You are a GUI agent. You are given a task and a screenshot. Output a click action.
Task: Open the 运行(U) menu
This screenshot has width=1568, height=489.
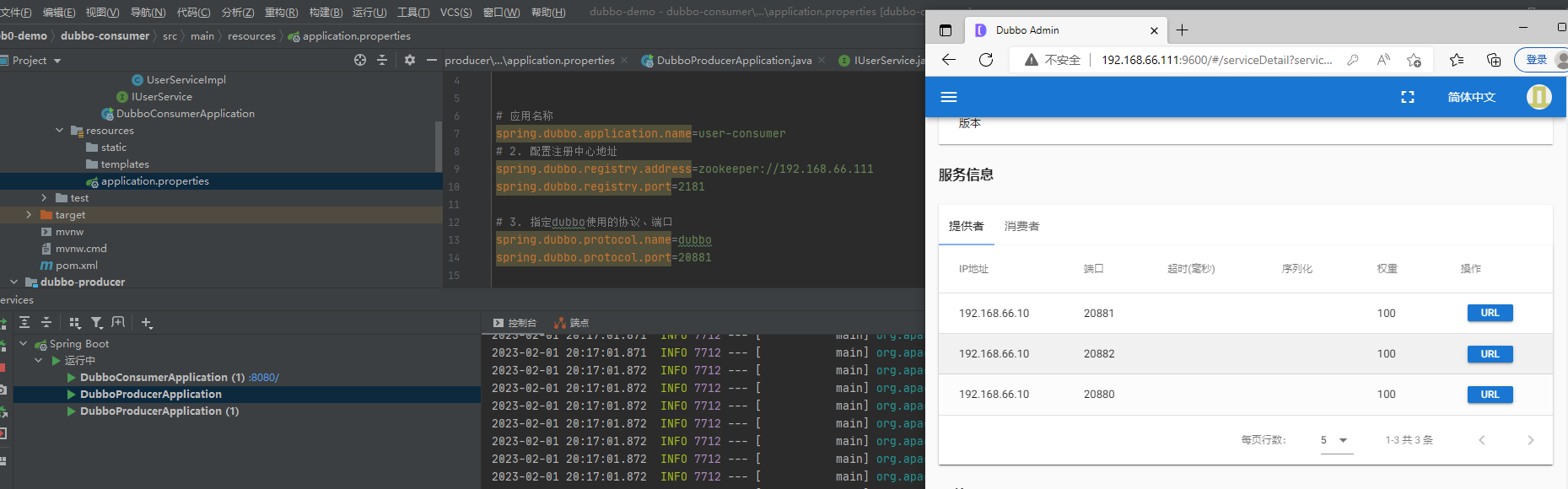point(369,12)
